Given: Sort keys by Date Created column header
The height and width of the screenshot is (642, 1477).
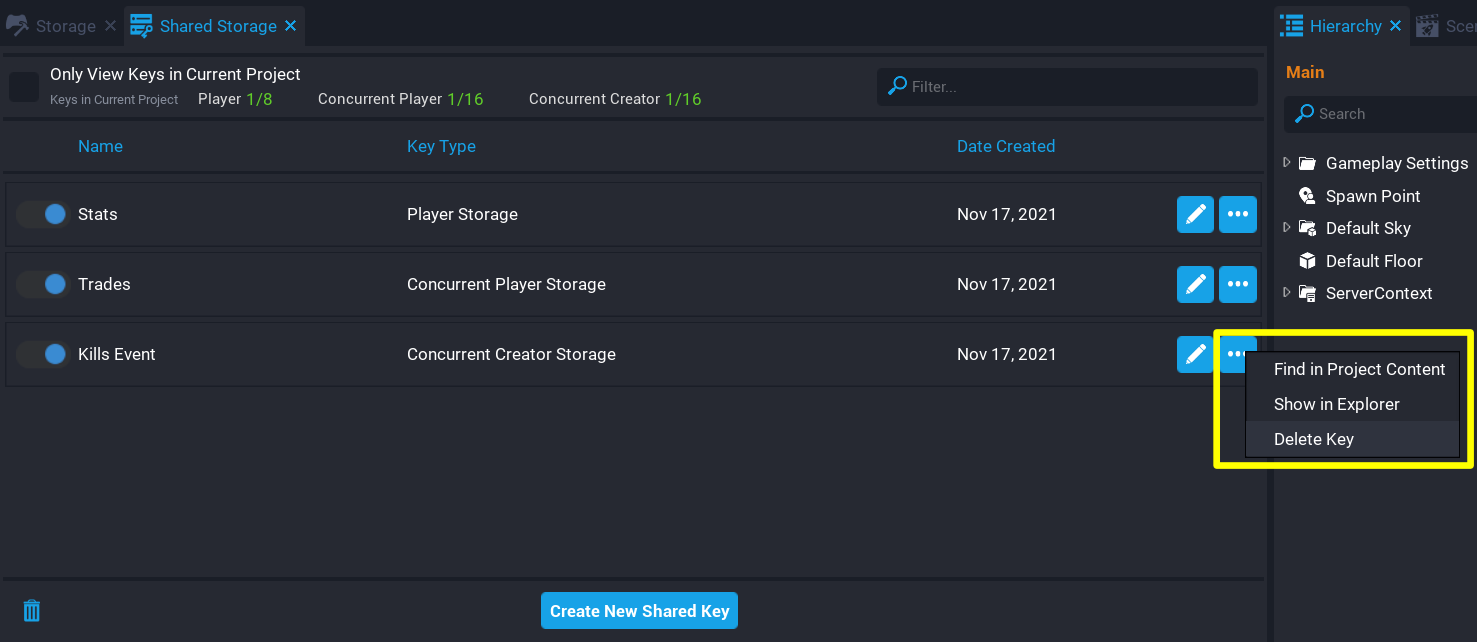Looking at the screenshot, I should pos(1005,146).
